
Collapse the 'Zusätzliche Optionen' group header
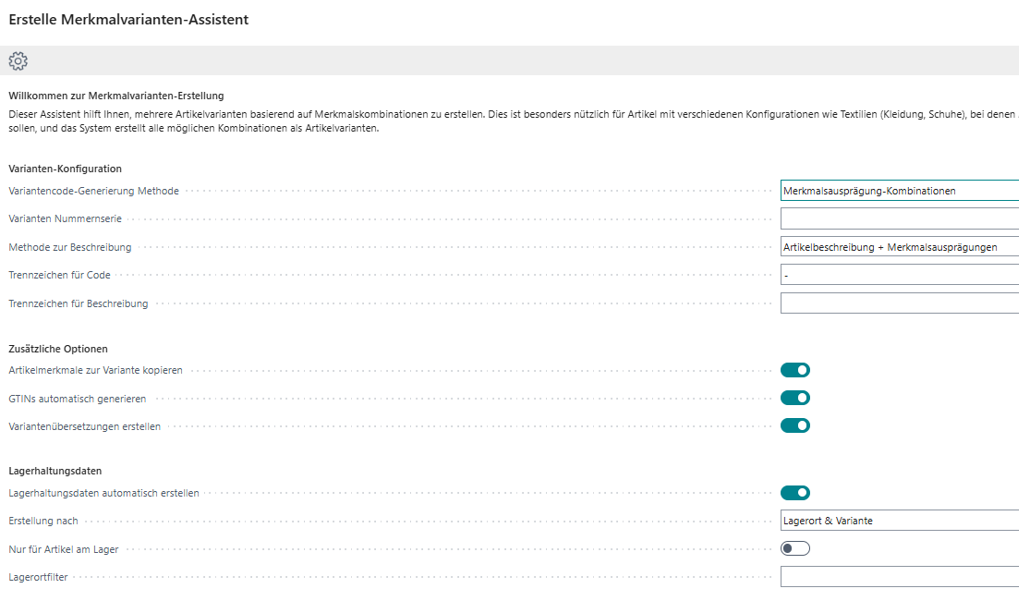[58, 349]
